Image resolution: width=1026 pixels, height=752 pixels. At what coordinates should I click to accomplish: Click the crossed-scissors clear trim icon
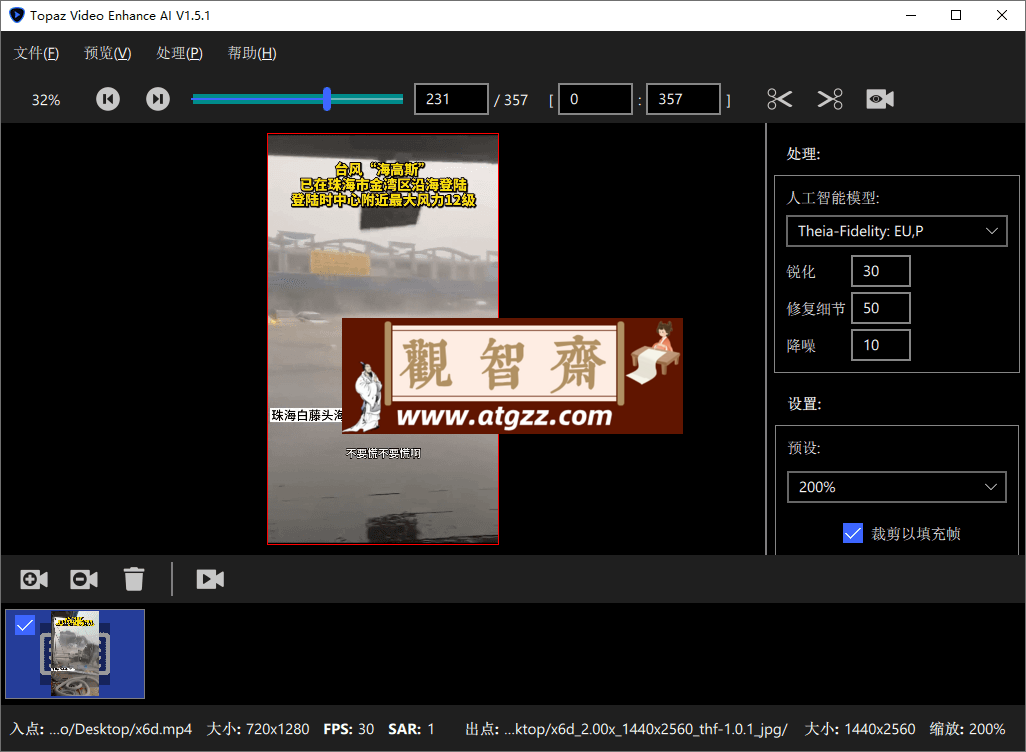click(830, 99)
